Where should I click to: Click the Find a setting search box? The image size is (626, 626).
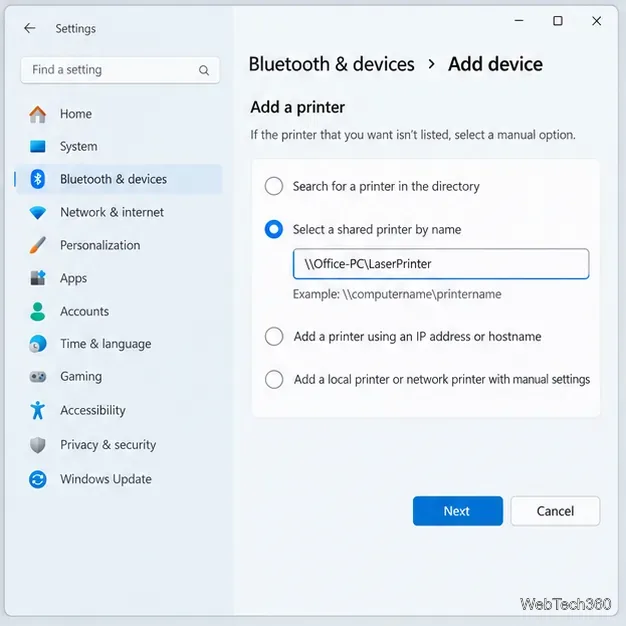point(120,70)
